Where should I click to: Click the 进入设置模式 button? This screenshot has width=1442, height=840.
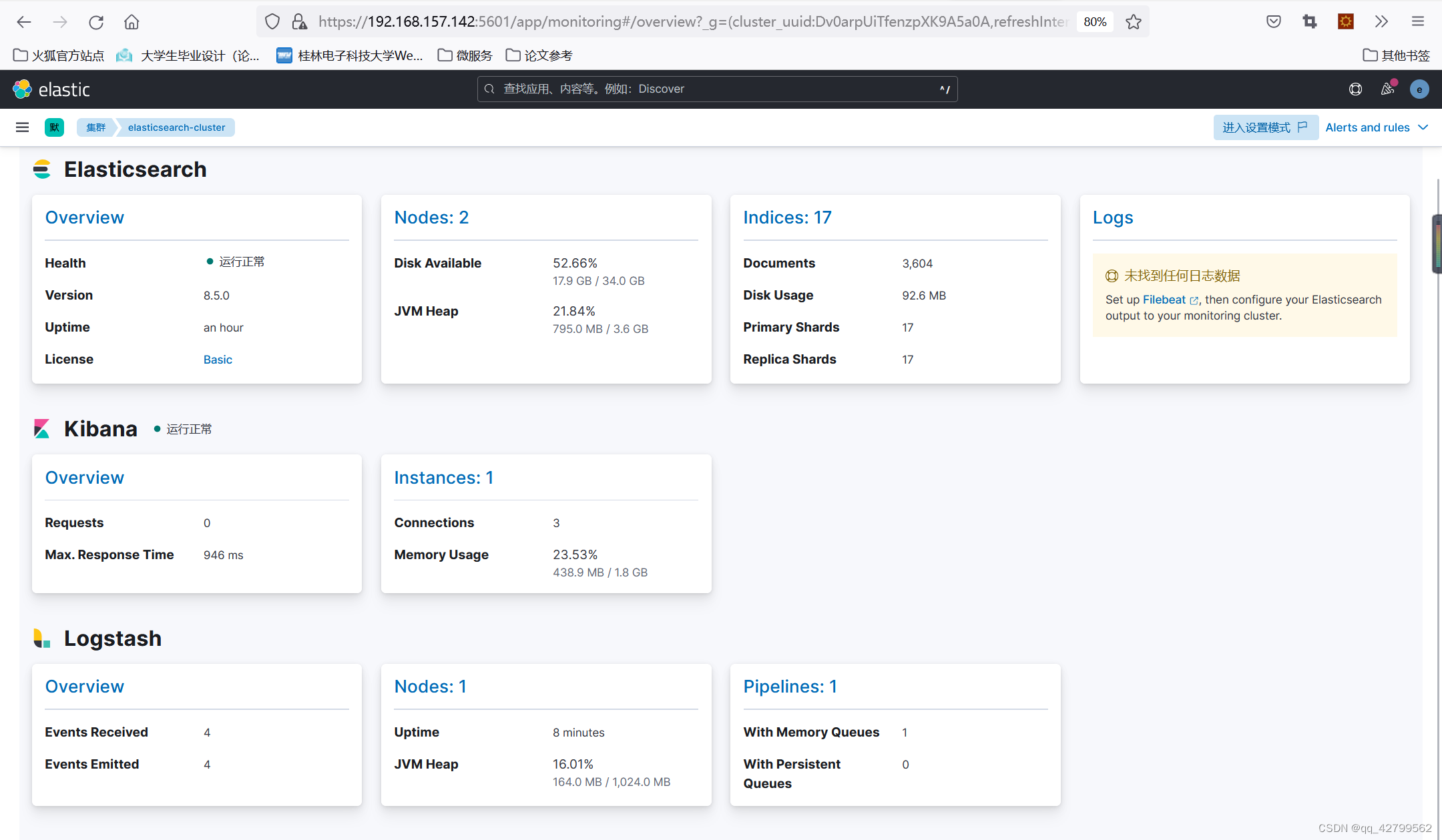point(1264,127)
